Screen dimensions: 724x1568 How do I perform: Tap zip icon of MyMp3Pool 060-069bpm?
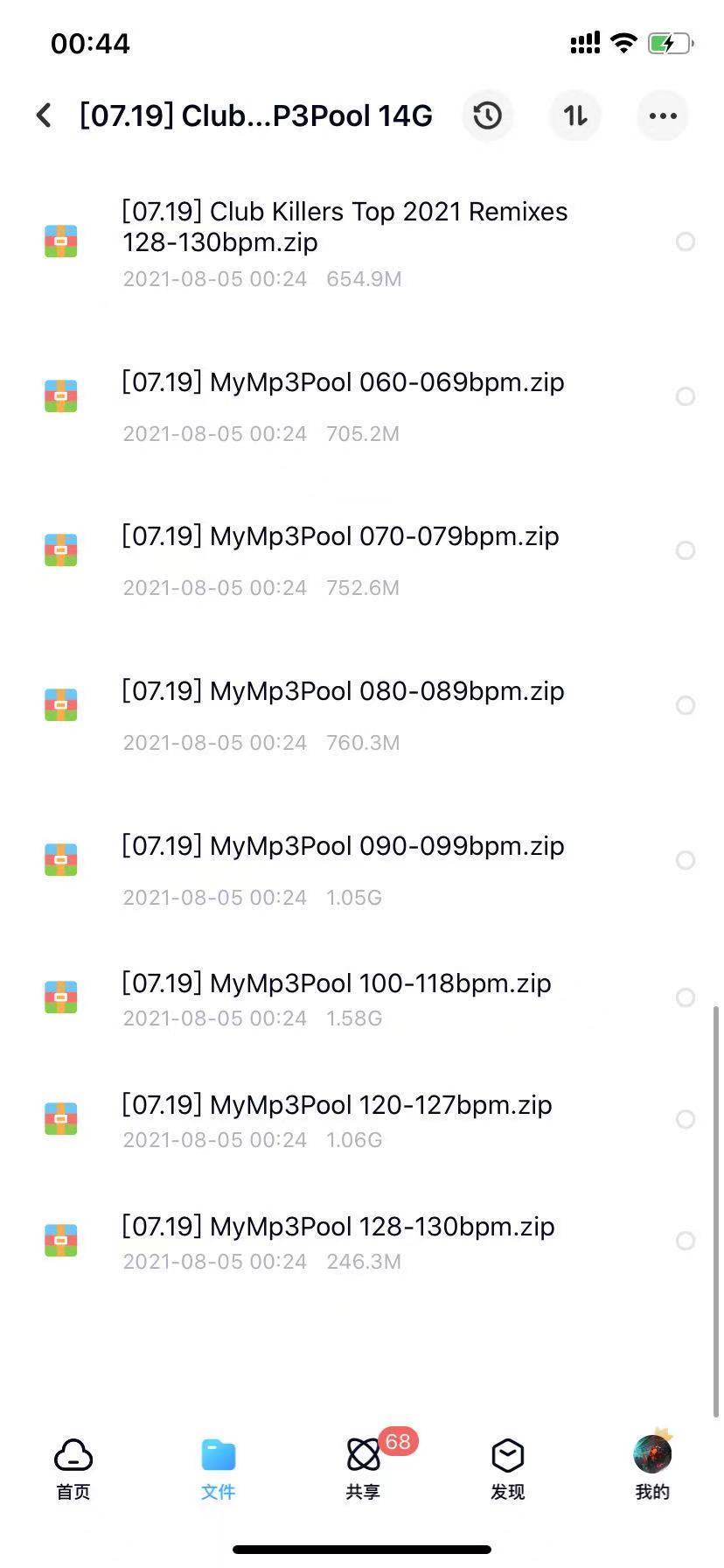point(61,395)
